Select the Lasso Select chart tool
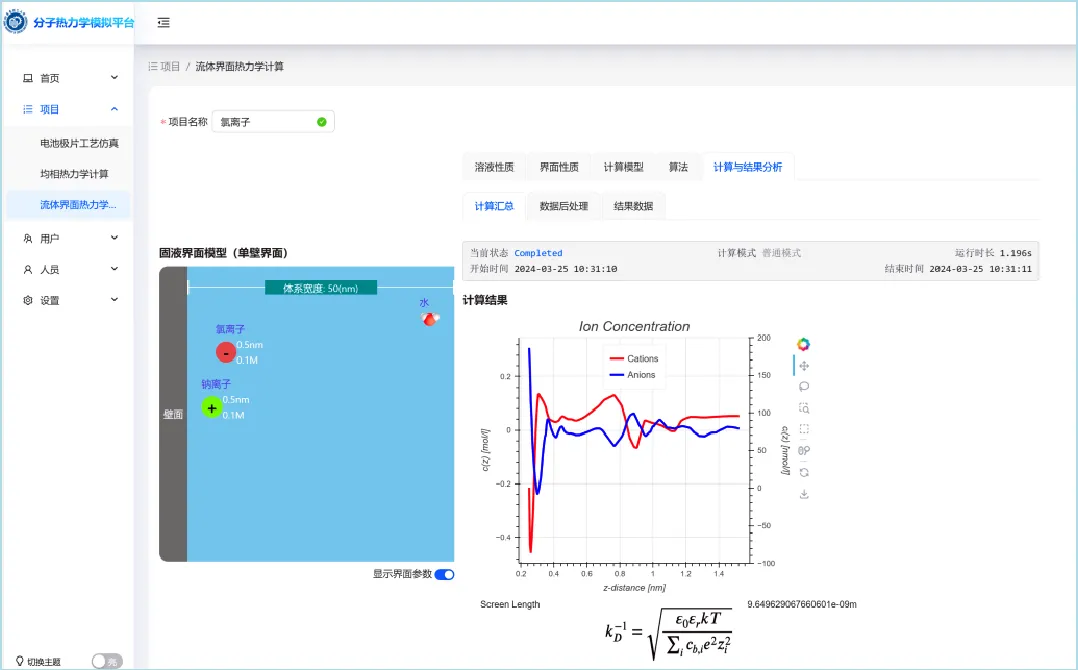1078x670 pixels. tap(803, 386)
